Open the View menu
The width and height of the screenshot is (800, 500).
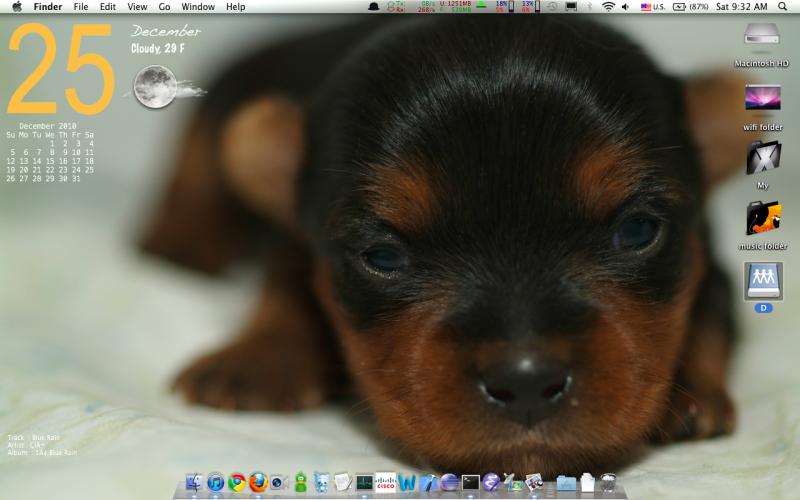tap(137, 7)
